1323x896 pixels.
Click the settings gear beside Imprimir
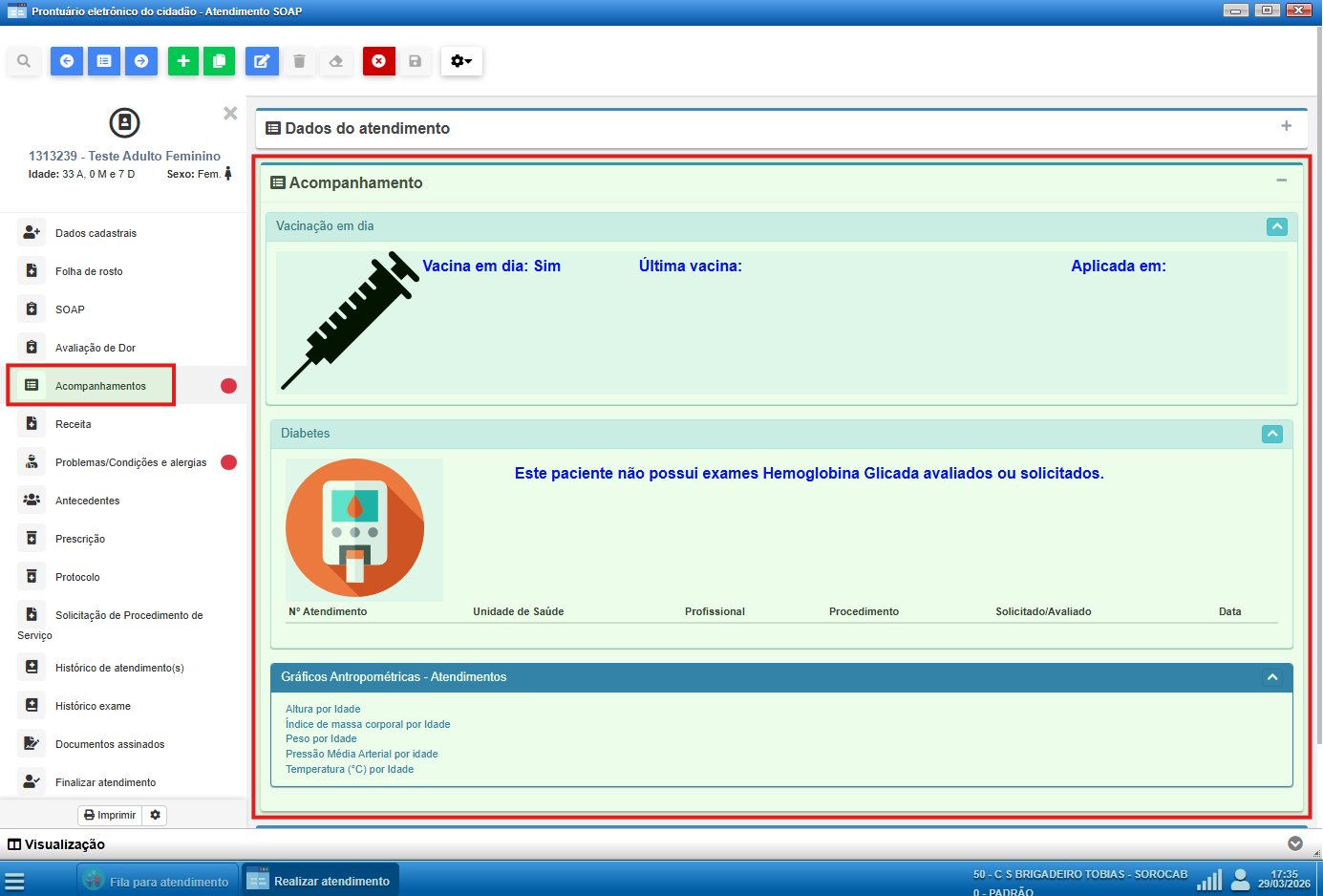pos(155,815)
